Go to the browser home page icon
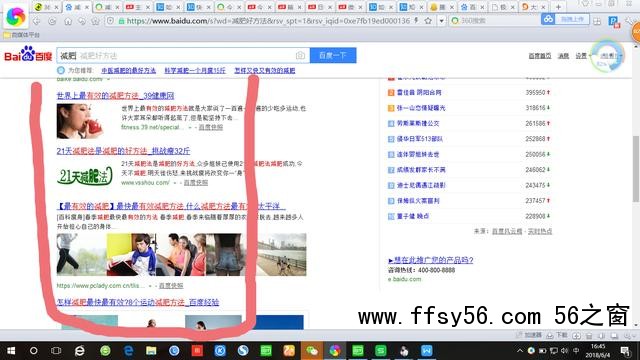The image size is (640, 360). [68, 21]
